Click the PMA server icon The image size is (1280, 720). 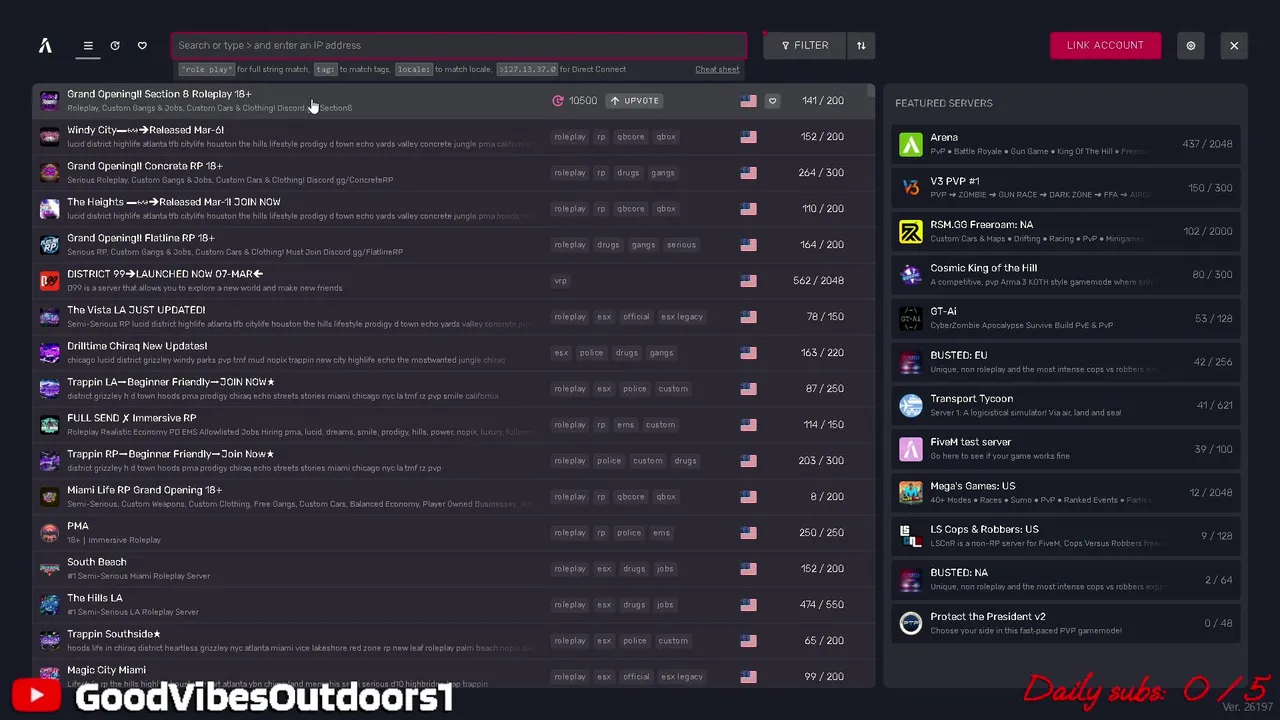click(49, 532)
